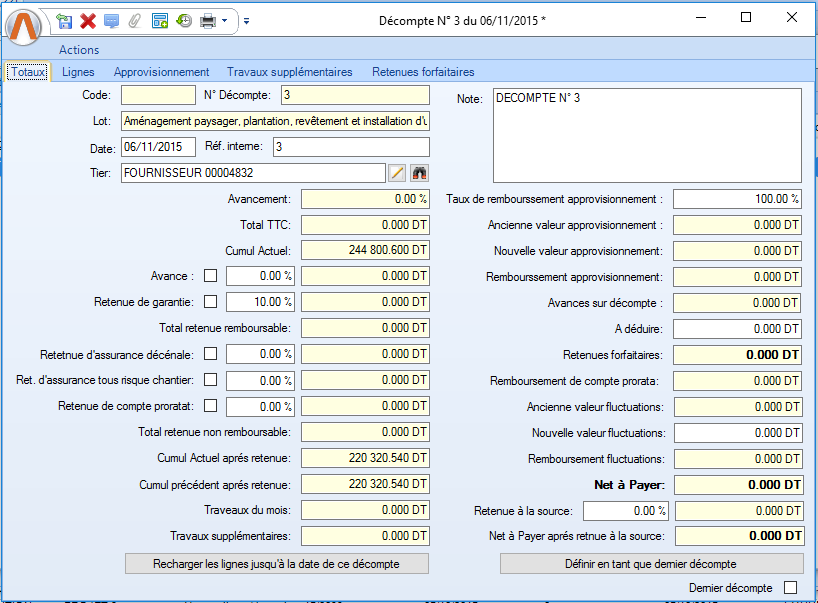Click Définir en tant que dernier décompte
The height and width of the screenshot is (603, 818).
tap(650, 564)
